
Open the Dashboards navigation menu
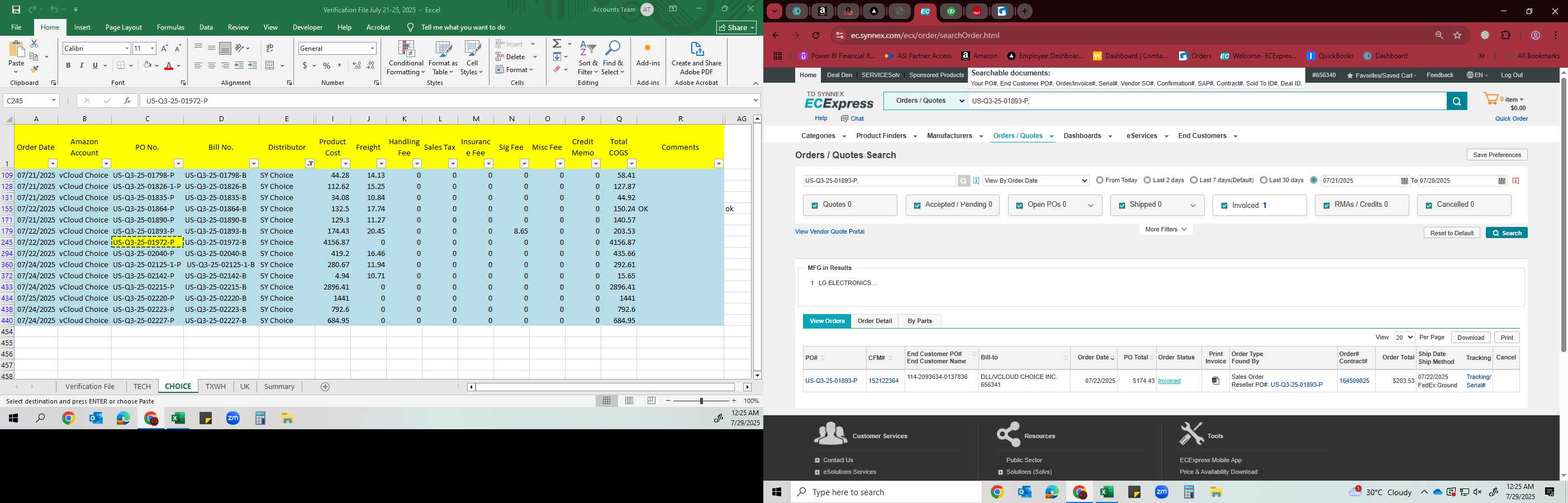pyautogui.click(x=1087, y=136)
